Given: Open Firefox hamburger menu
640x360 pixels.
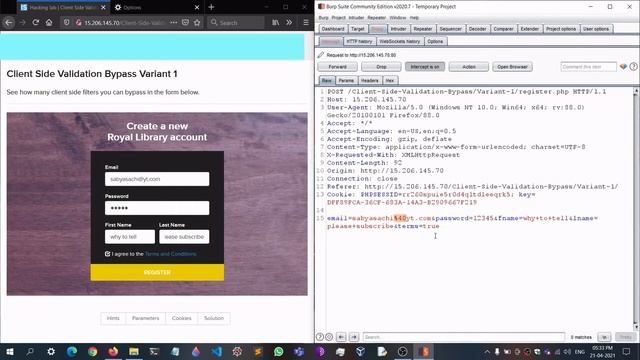Looking at the screenshot, I should click(306, 23).
